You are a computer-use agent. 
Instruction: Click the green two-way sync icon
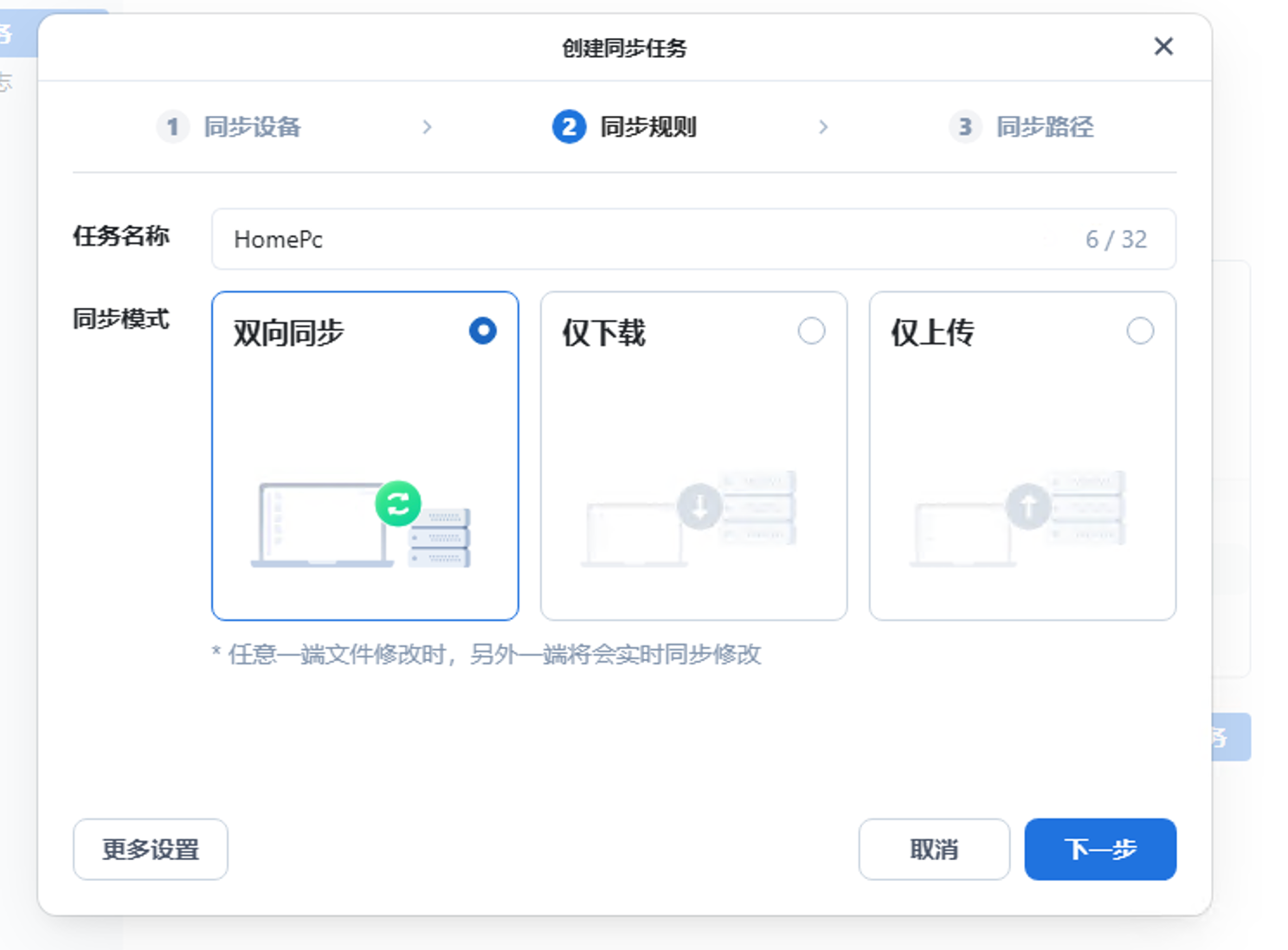point(398,504)
